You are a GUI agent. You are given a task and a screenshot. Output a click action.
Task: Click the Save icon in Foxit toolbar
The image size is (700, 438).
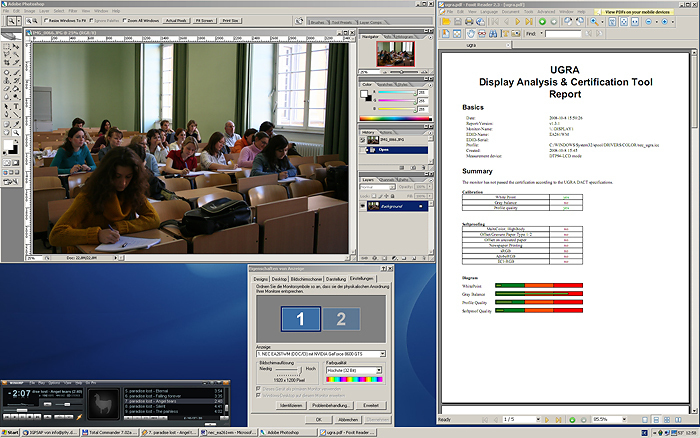coord(458,21)
